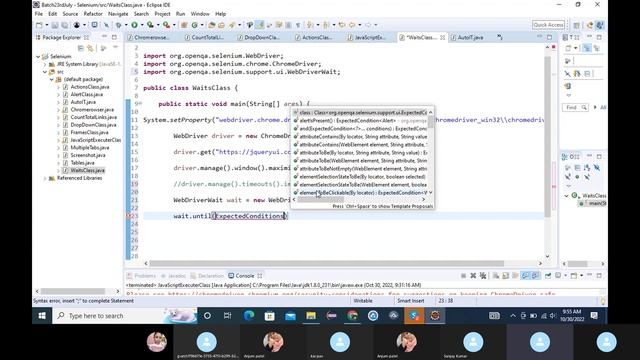Click the Back navigation arrow in toolbar

[x=352, y=25]
